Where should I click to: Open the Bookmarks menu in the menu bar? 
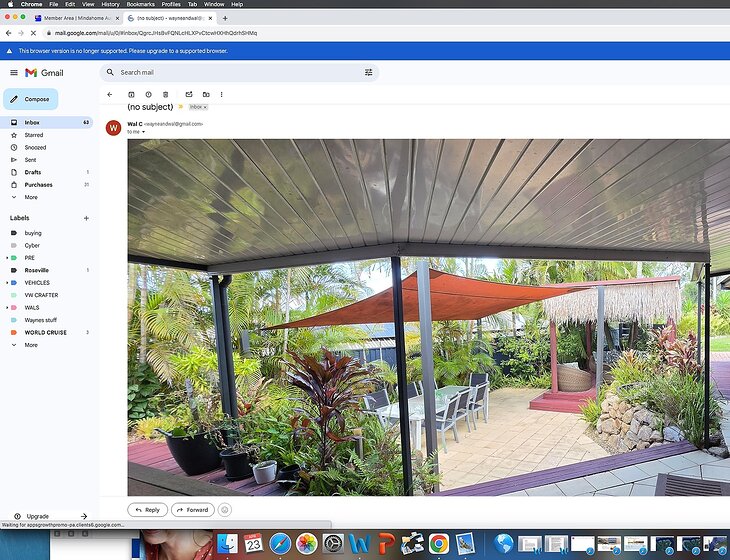pos(140,4)
